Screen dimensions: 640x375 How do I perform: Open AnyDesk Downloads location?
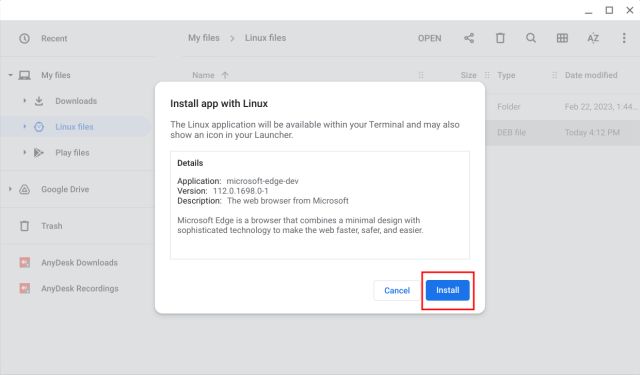79,262
